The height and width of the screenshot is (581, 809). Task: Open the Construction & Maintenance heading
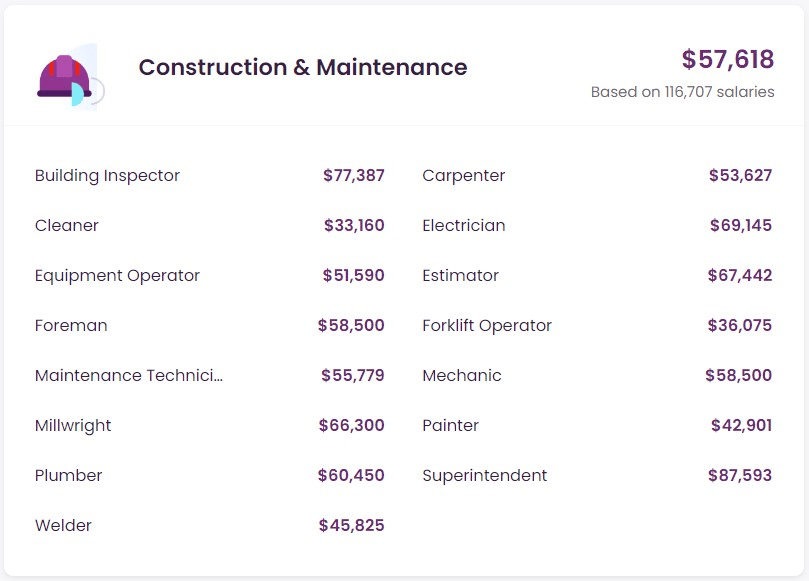[302, 67]
